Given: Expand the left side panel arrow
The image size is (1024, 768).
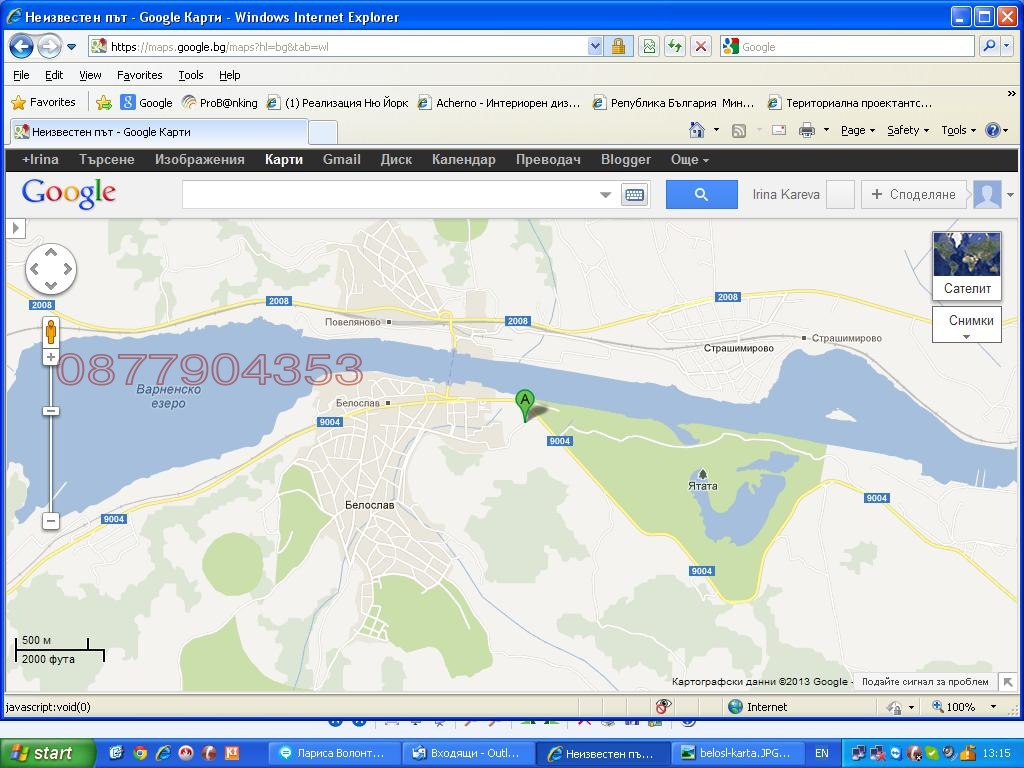Looking at the screenshot, I should [x=15, y=228].
